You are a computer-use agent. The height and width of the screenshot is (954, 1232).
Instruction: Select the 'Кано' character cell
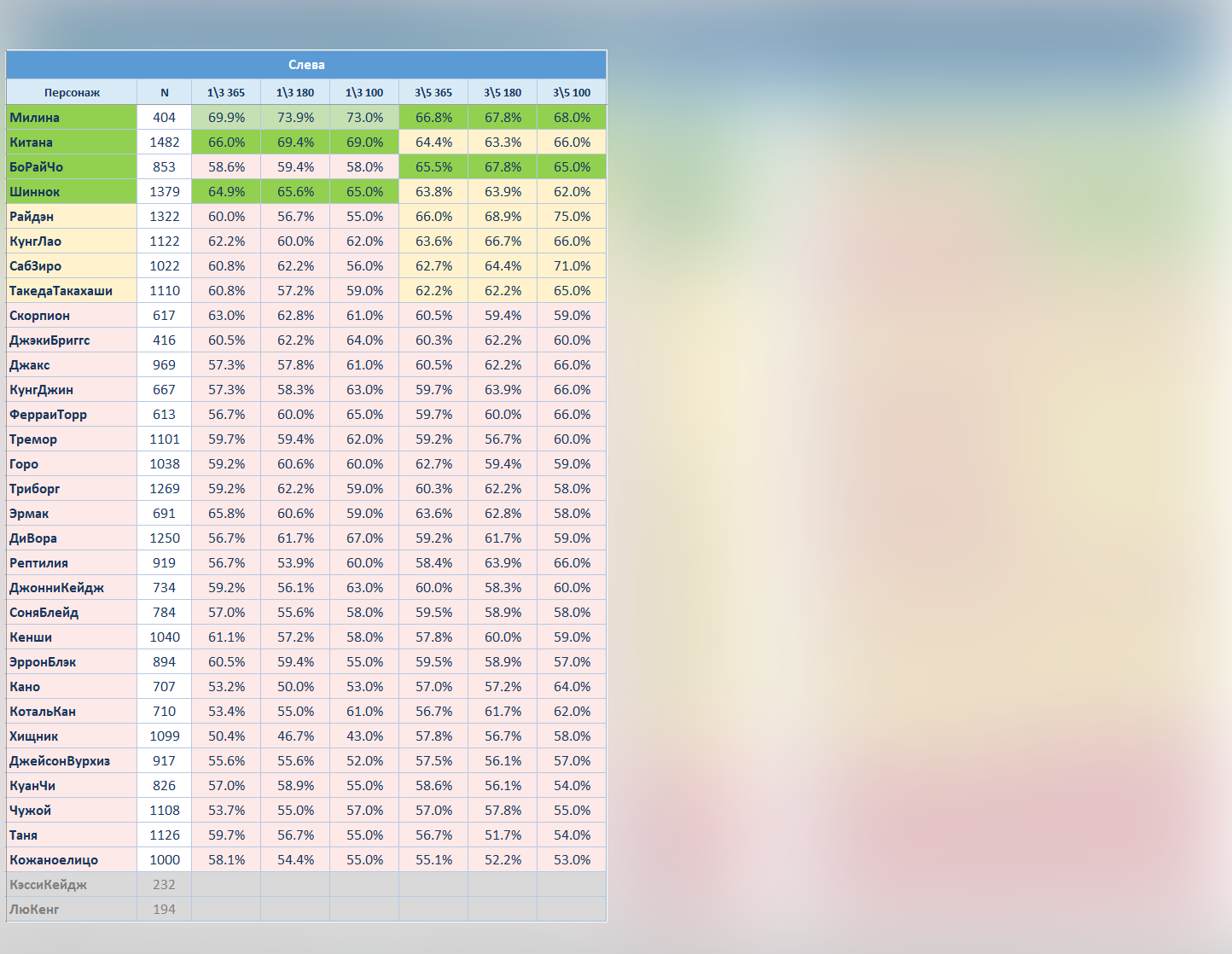[72, 687]
